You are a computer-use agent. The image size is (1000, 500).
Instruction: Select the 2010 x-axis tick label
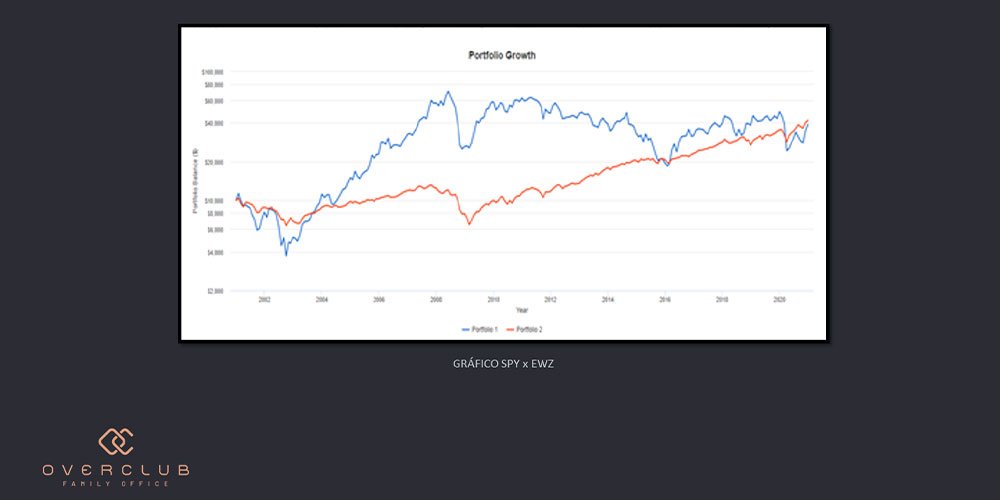(493, 299)
